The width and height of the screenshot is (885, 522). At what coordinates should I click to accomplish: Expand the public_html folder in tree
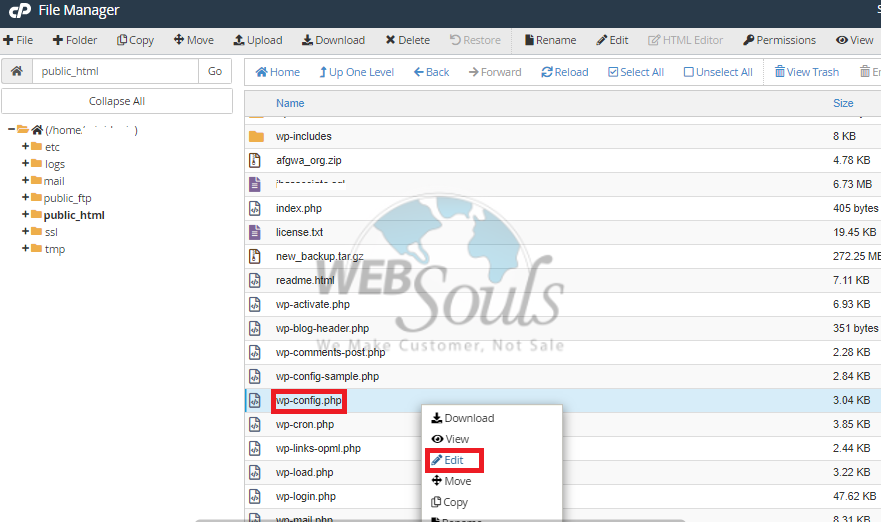tap(25, 214)
